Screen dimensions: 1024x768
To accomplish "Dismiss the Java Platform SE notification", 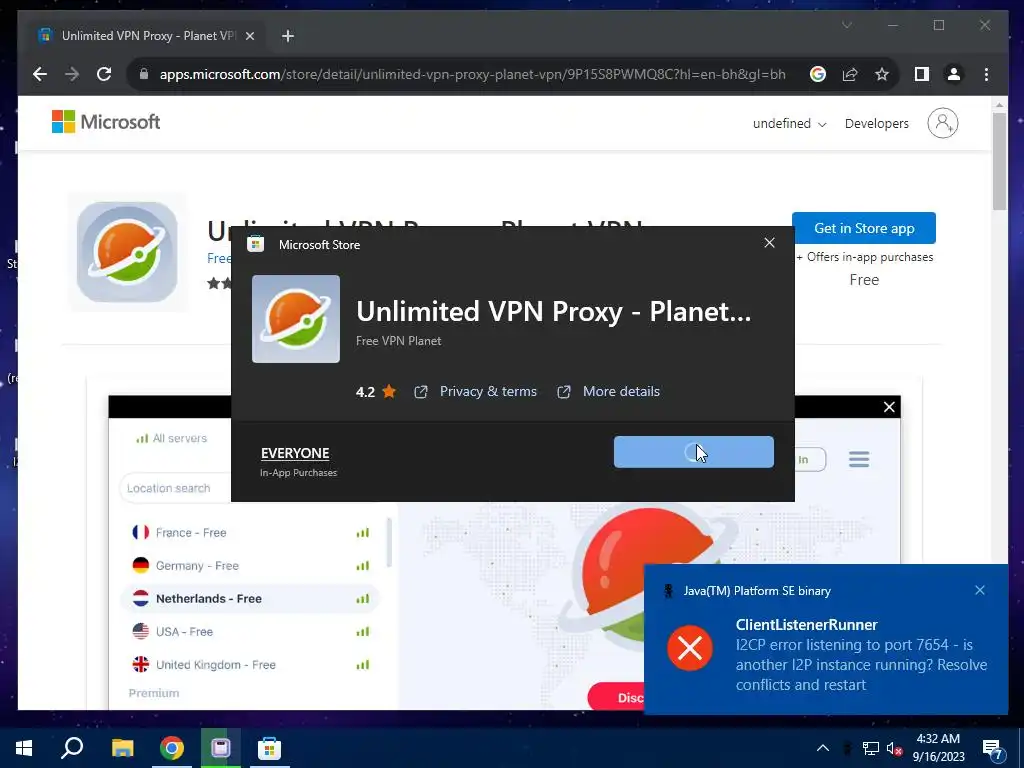I will coord(980,590).
